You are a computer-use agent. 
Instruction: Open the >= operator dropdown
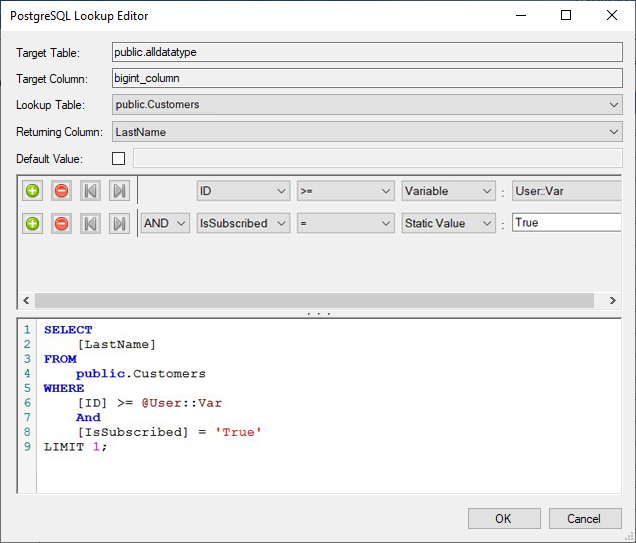tap(346, 191)
